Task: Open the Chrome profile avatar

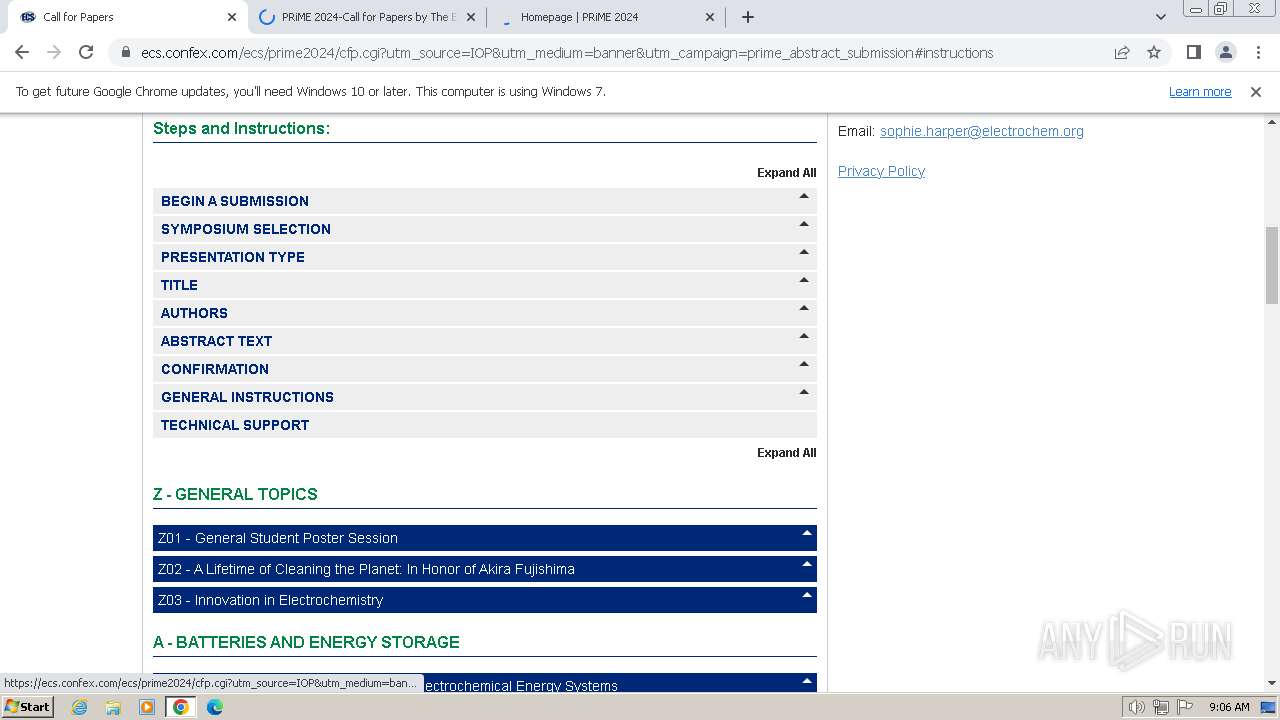Action: click(x=1225, y=52)
